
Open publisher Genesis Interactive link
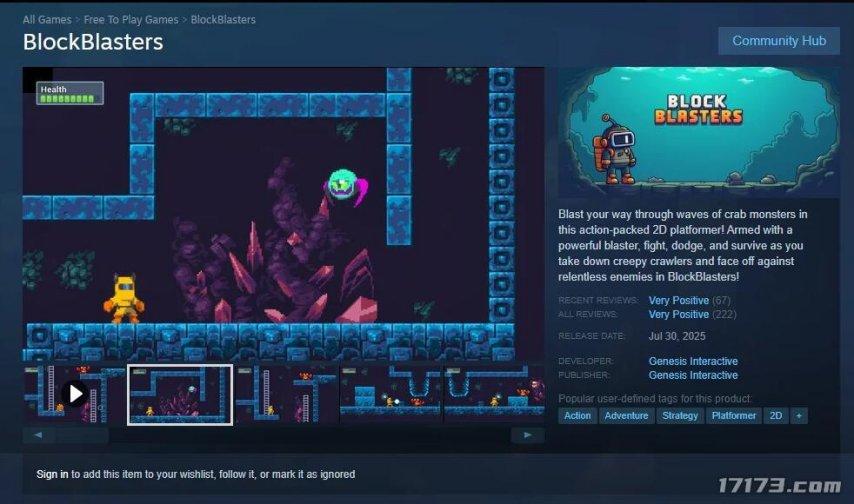coord(693,375)
